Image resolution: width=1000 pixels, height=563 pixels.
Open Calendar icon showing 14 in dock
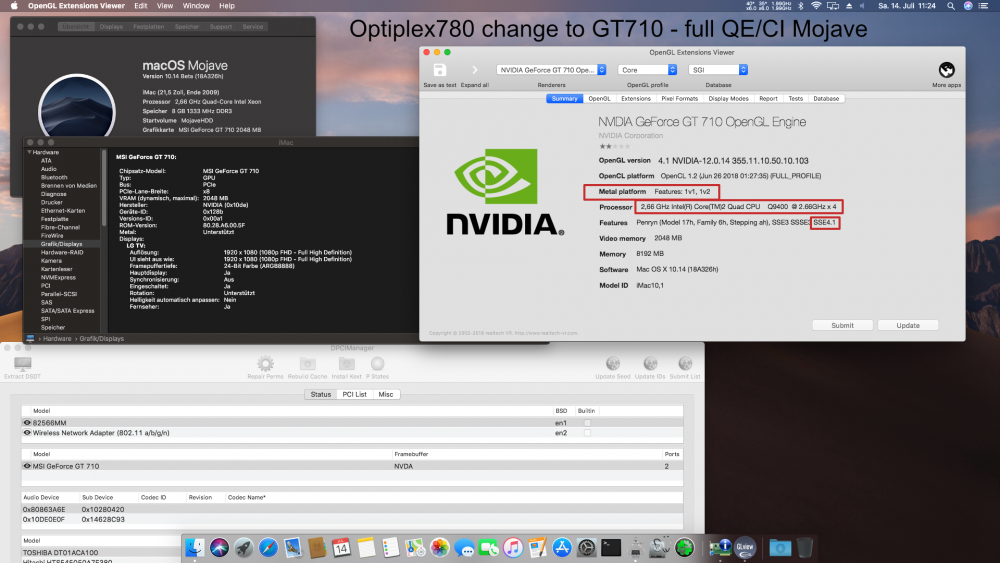click(341, 547)
